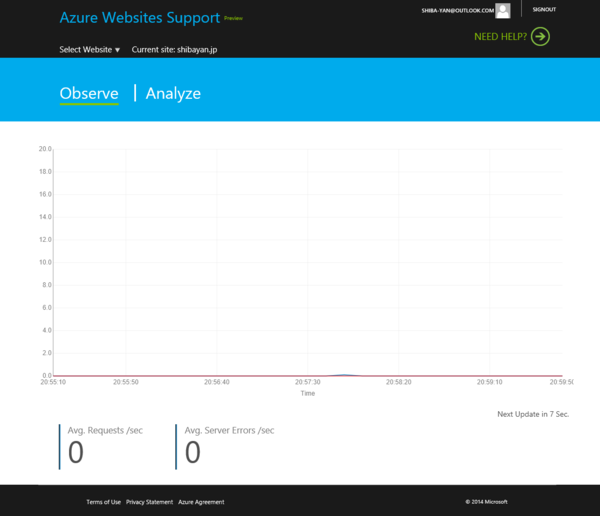Switch to the Analyze tab

coord(173,94)
